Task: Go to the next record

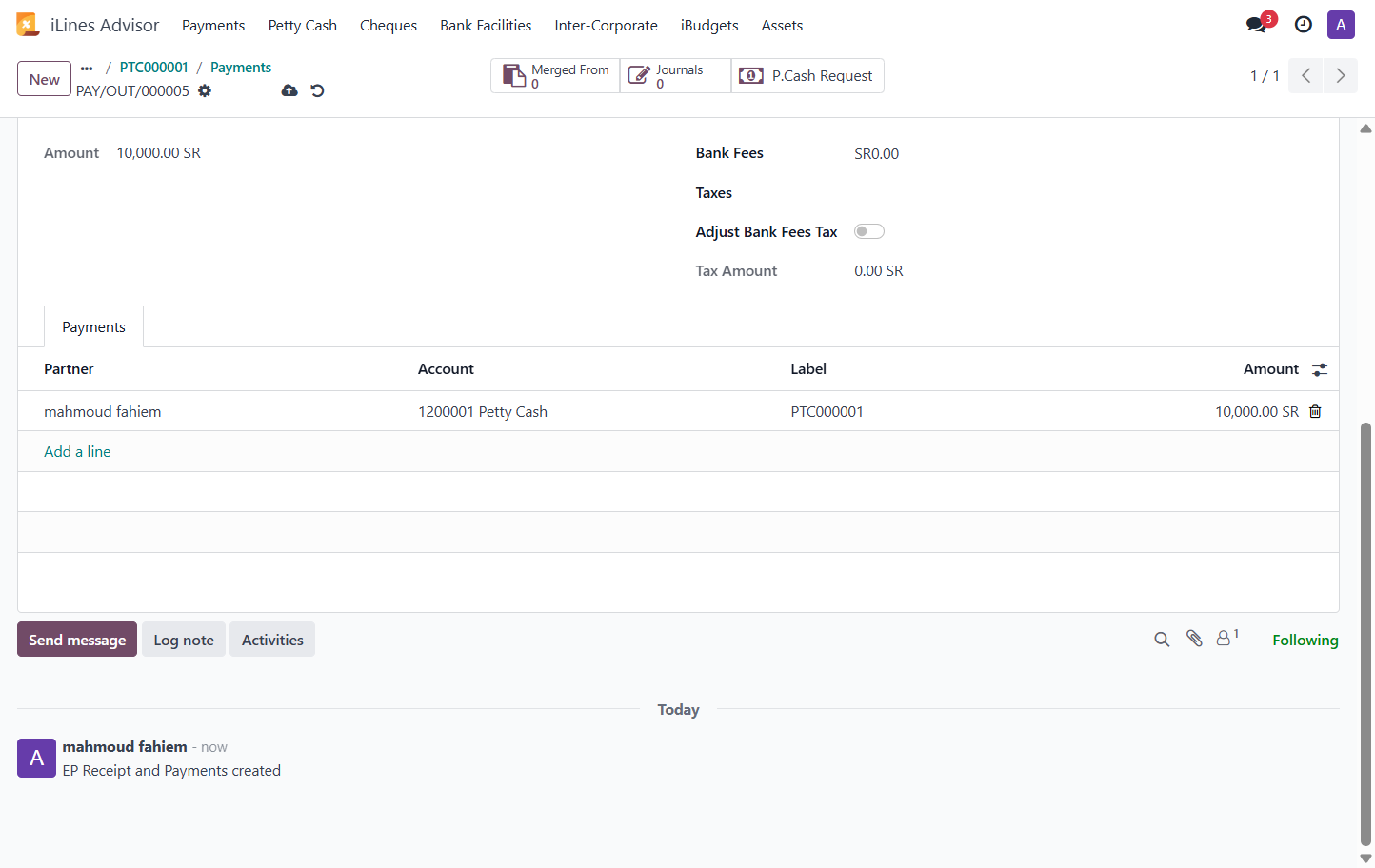Action: point(1341,75)
